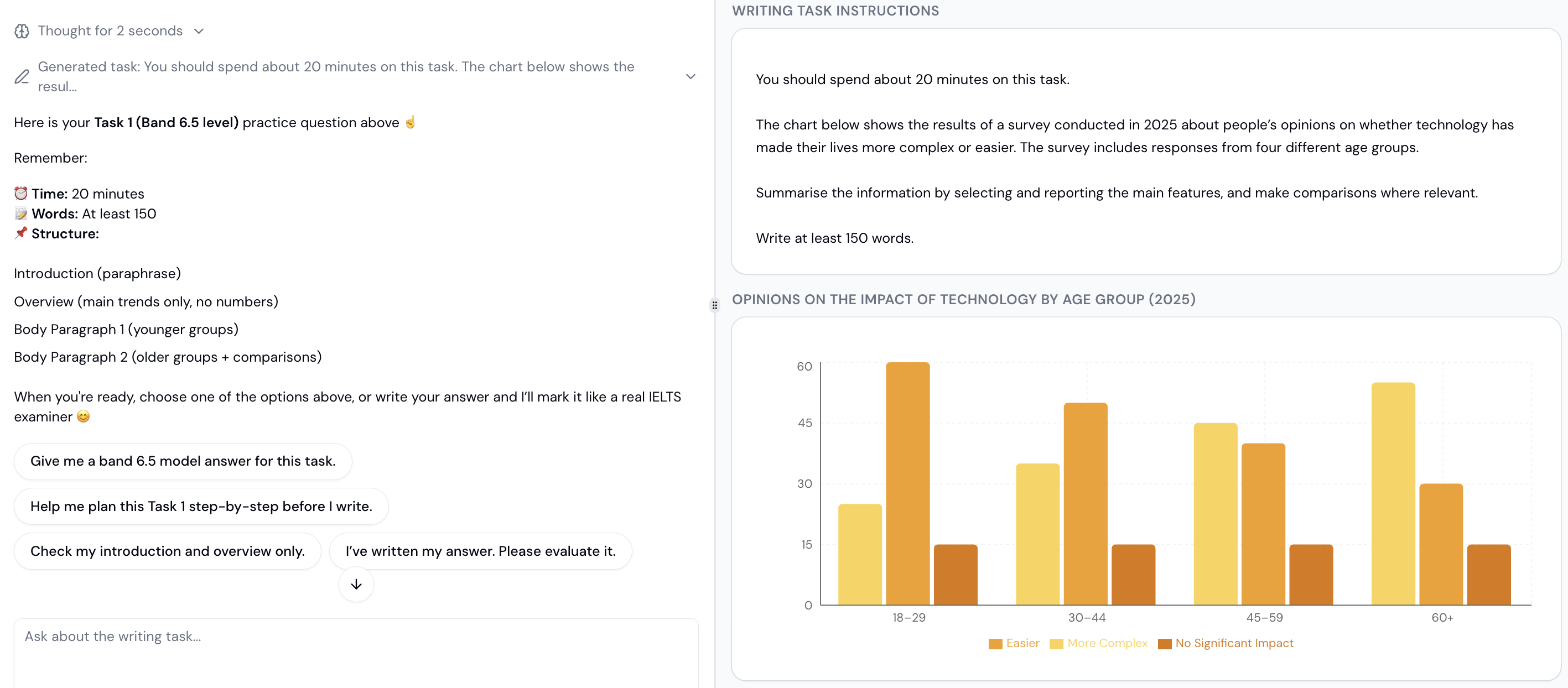Viewport: 1568px width, 688px height.
Task: Select 'Check my introduction and overview only'
Action: (168, 551)
